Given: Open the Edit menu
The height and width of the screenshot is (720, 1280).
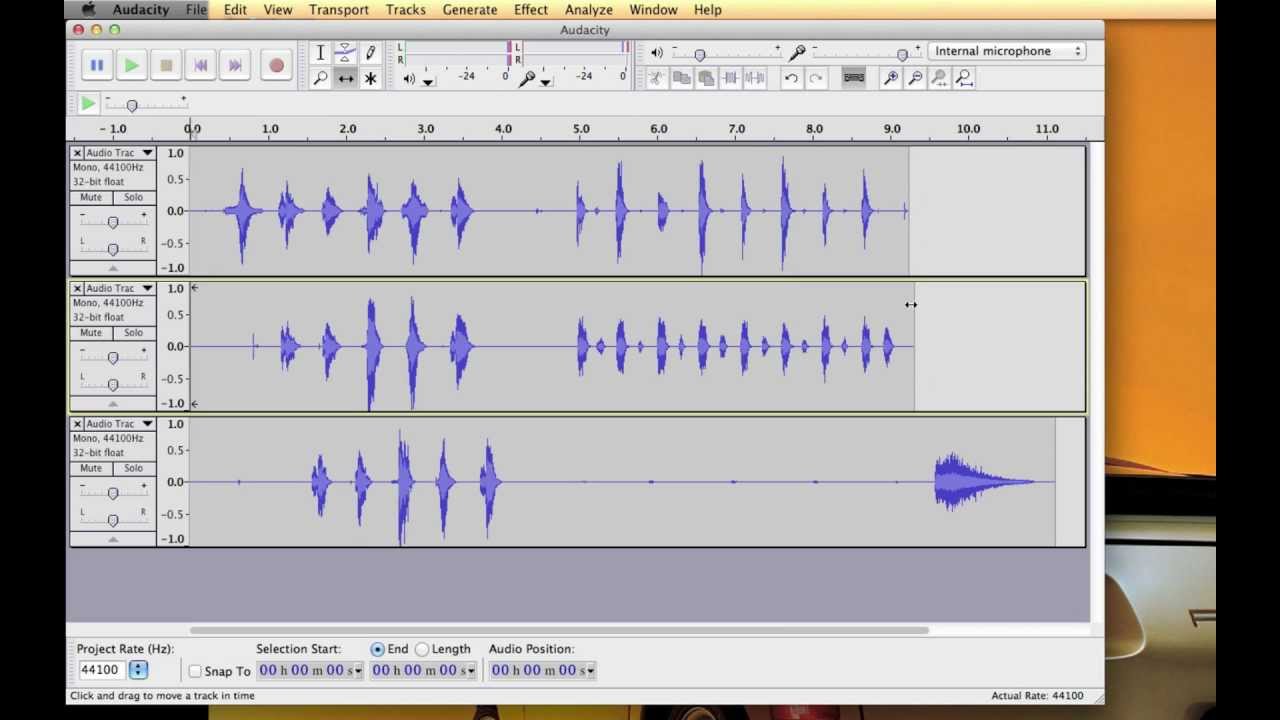Looking at the screenshot, I should (x=235, y=10).
